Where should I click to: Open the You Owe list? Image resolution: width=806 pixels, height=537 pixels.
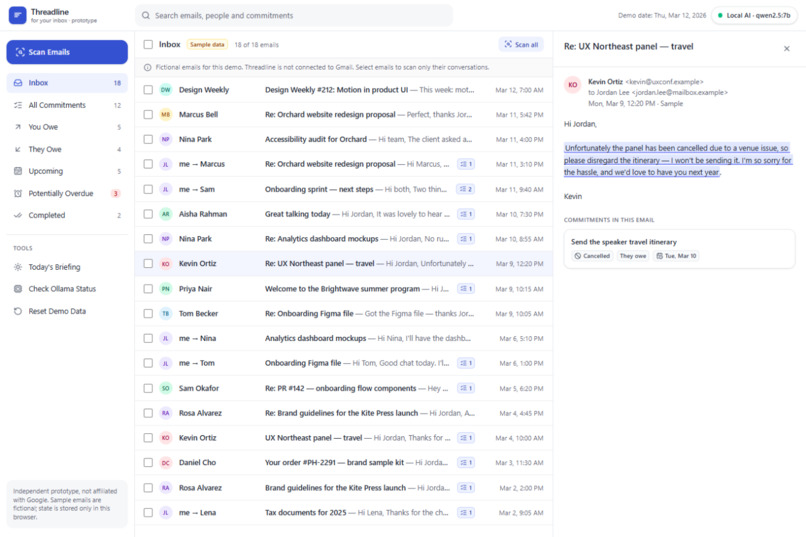click(x=67, y=127)
